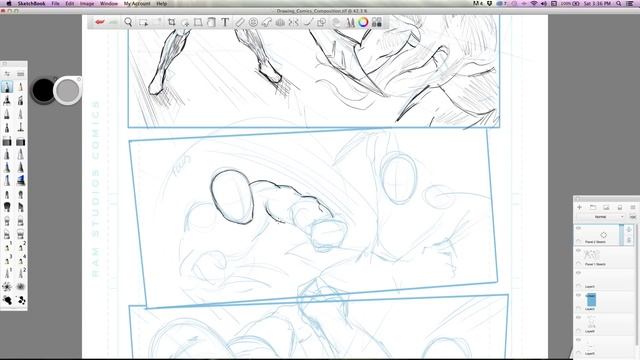Image resolution: width=640 pixels, height=360 pixels.
Task: Turn on the Perspective guides tool
Action: pyautogui.click(x=280, y=22)
